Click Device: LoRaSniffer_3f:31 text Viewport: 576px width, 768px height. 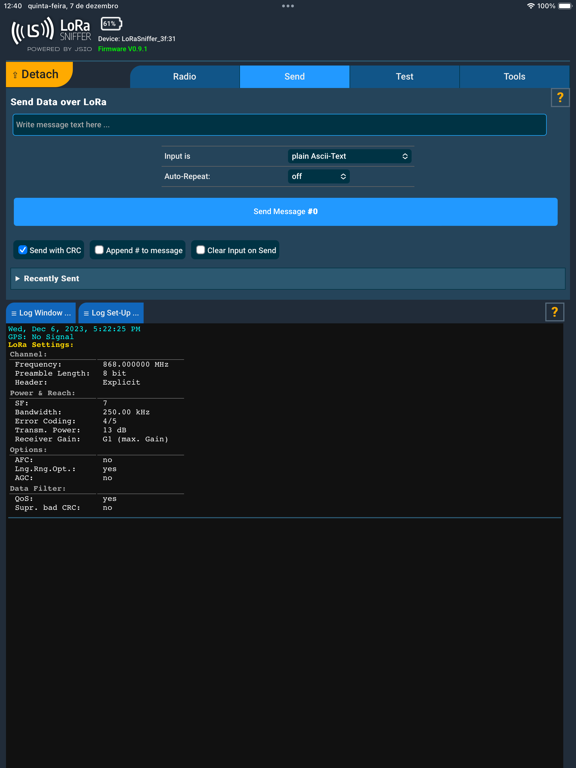pyautogui.click(x=137, y=39)
